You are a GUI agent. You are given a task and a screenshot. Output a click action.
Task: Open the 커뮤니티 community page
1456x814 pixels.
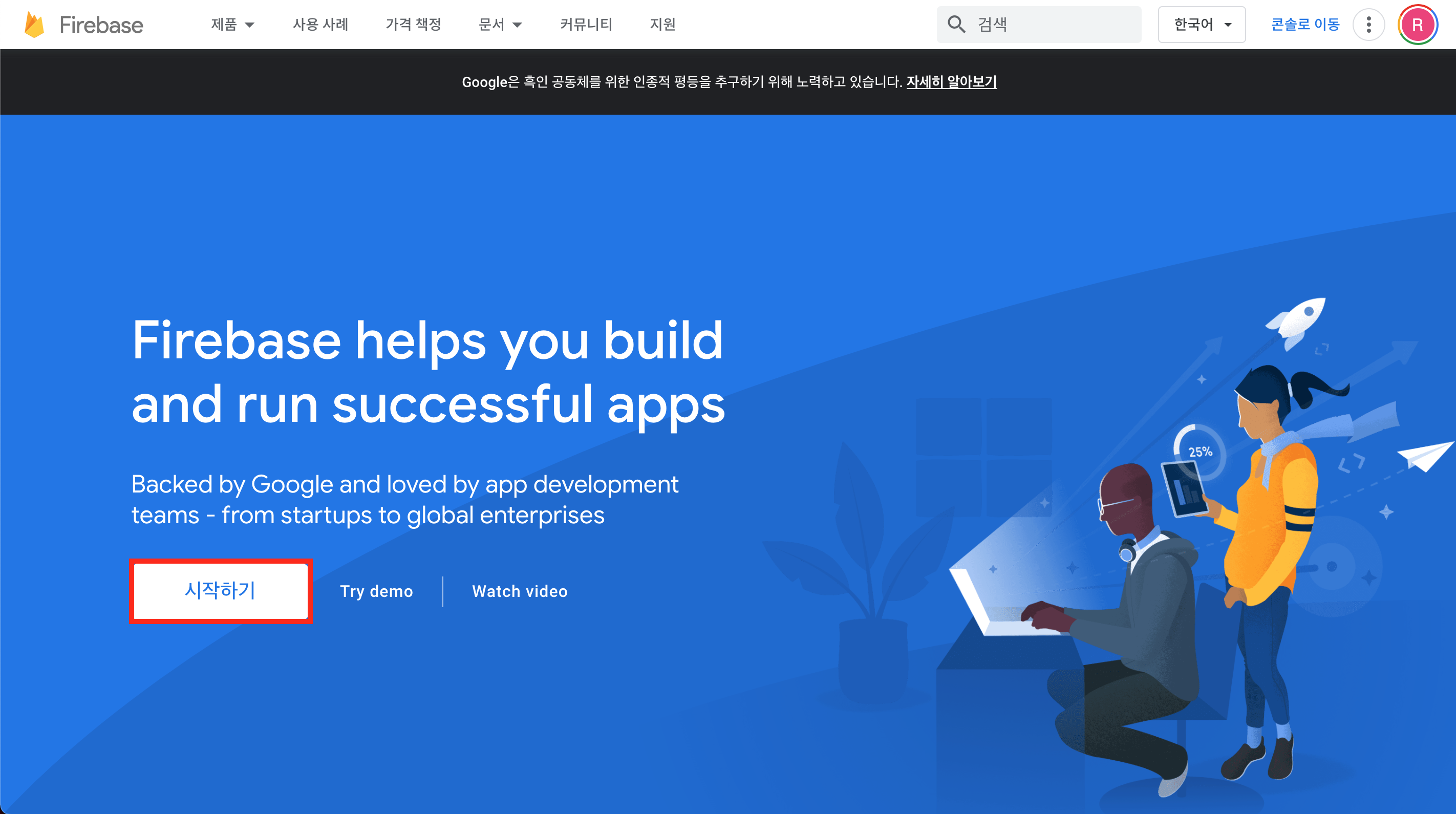pos(586,24)
